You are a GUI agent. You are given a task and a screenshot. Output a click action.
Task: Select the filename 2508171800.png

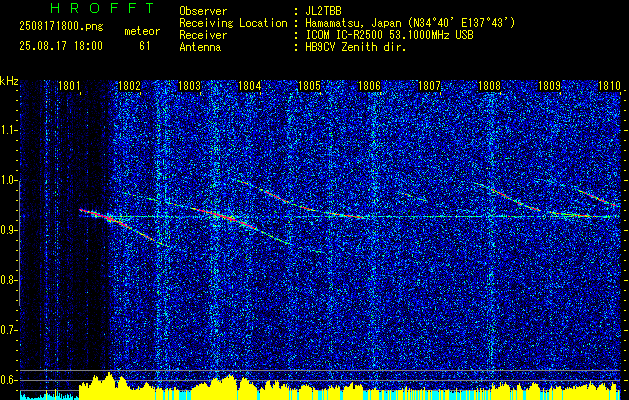tap(61, 26)
